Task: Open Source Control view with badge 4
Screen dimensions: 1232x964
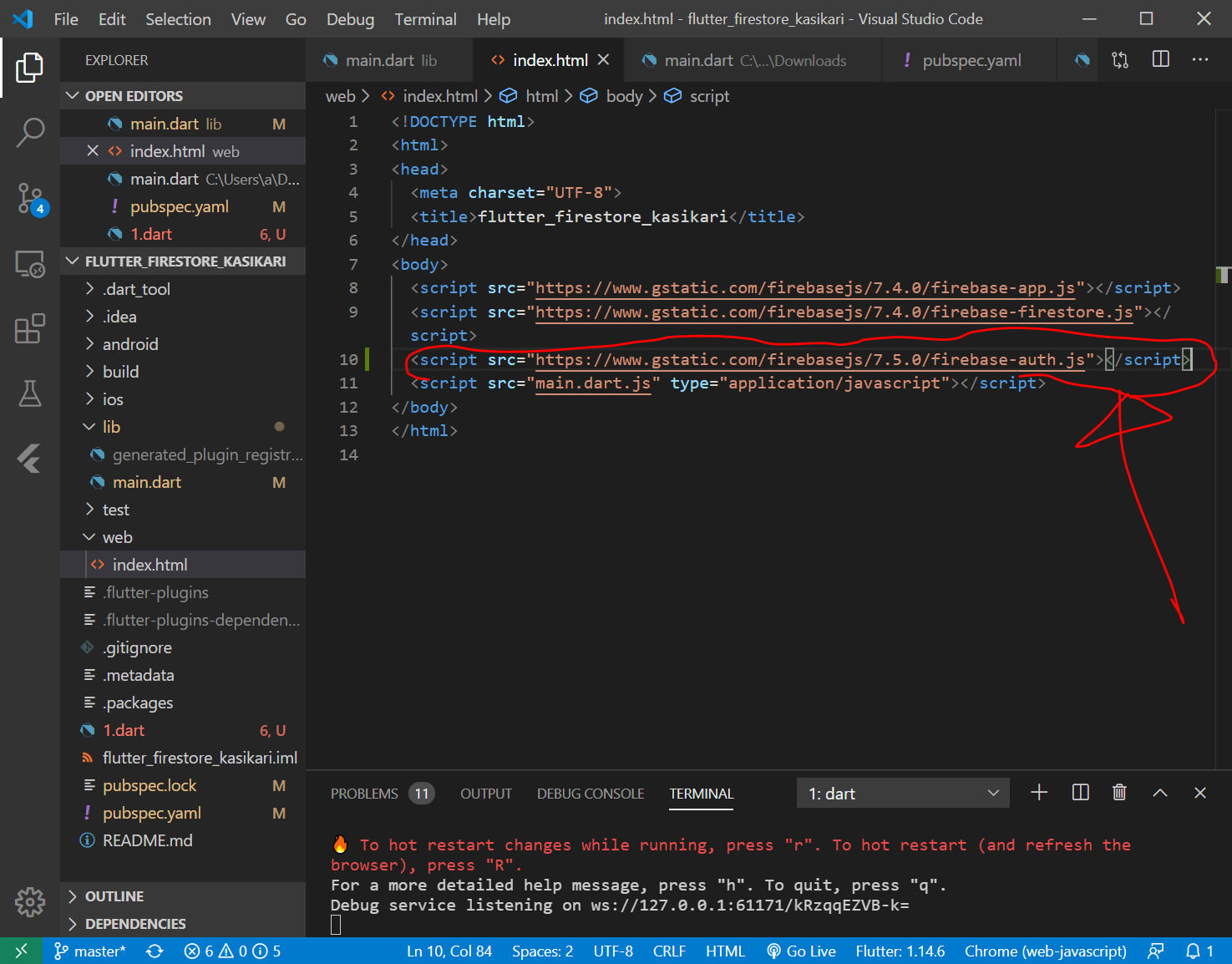Action: (x=31, y=199)
